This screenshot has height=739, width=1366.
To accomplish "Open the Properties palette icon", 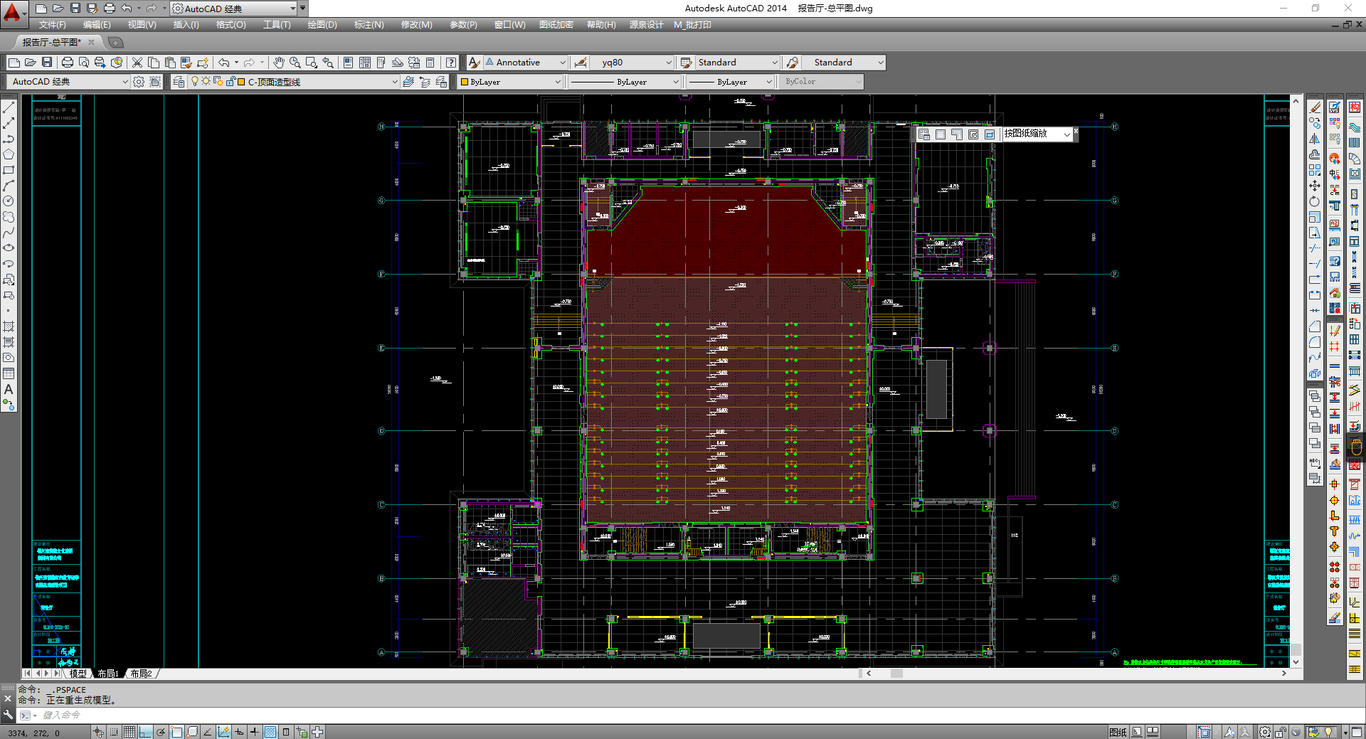I will pyautogui.click(x=348, y=62).
